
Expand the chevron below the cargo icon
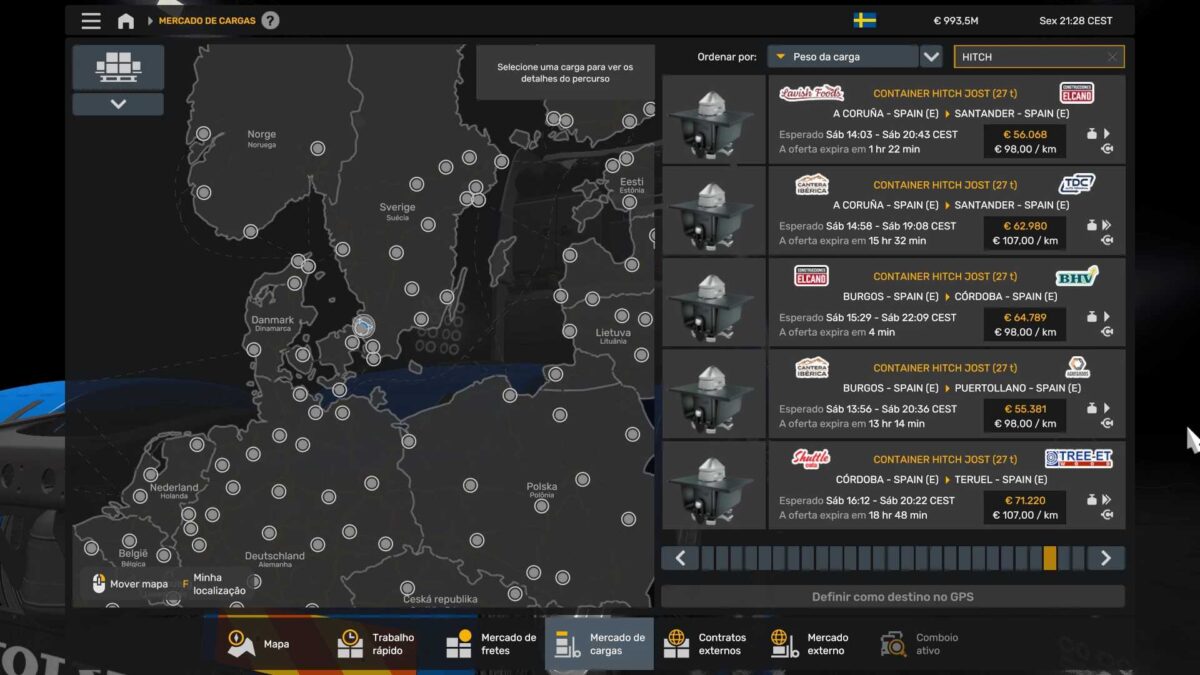pyautogui.click(x=118, y=104)
